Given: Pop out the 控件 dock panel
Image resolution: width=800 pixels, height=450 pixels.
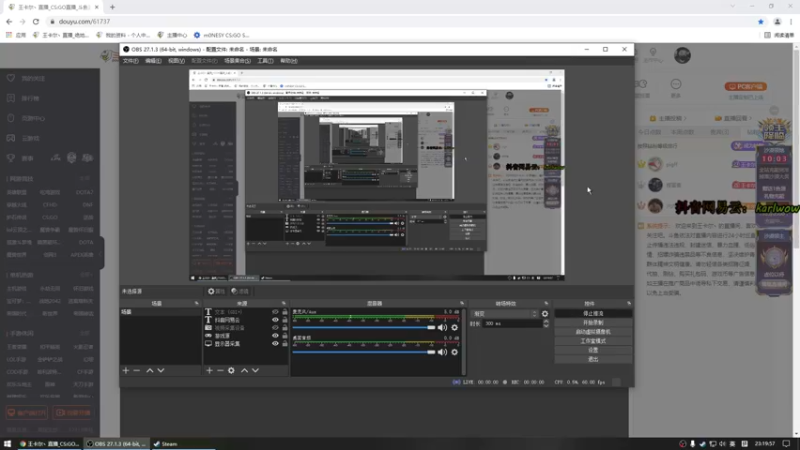Looking at the screenshot, I should coord(629,303).
